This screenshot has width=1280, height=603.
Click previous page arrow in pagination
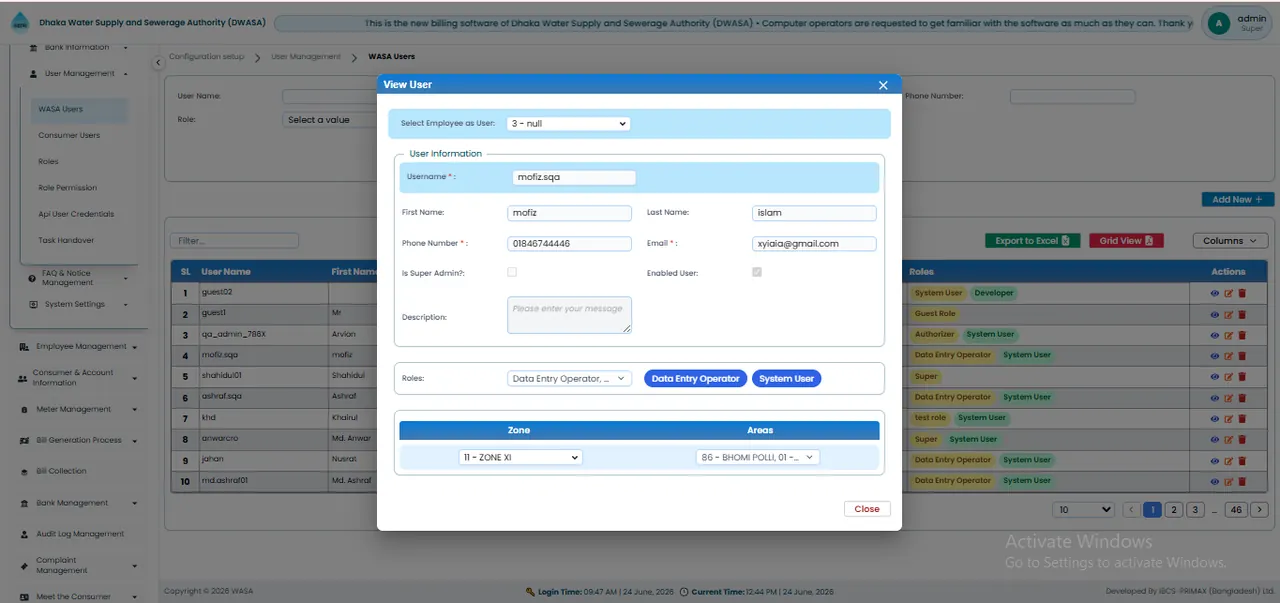coord(1132,510)
